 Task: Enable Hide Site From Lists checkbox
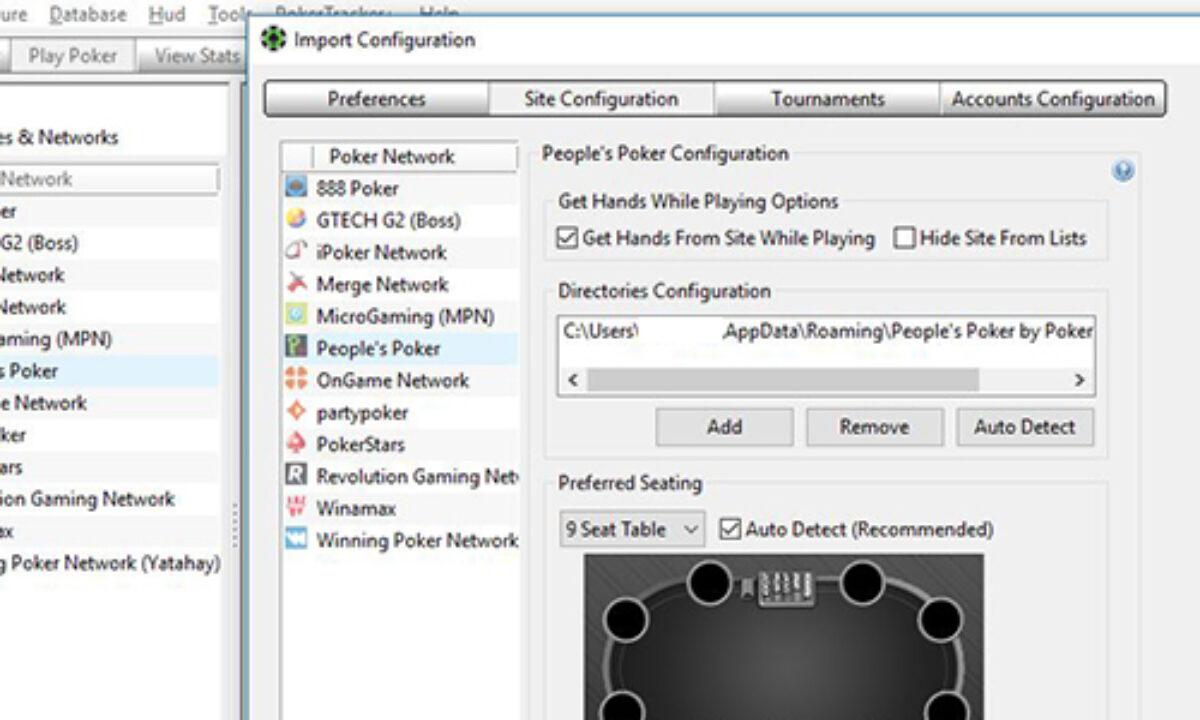[x=904, y=238]
